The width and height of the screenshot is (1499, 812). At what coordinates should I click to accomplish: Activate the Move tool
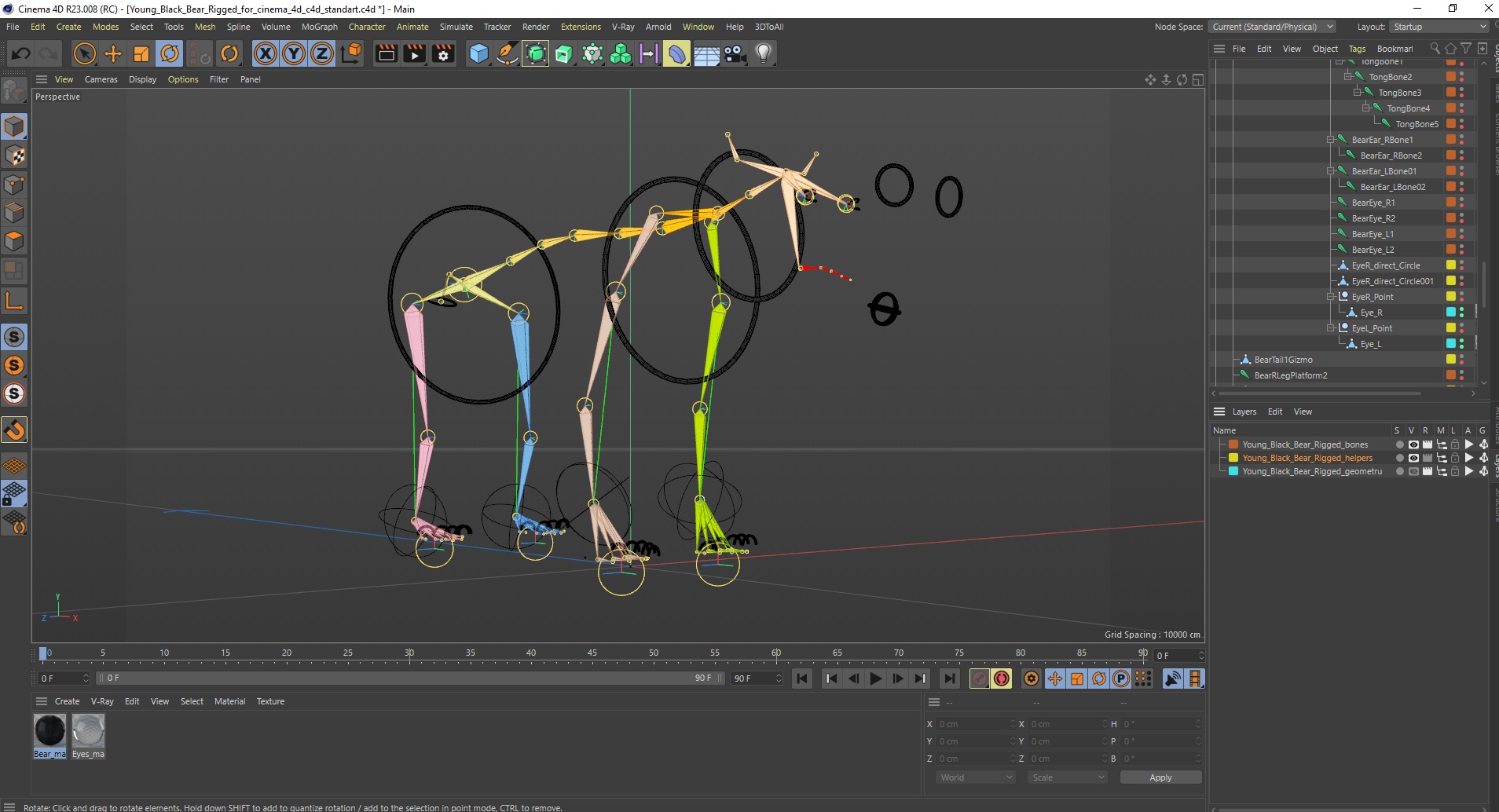113,53
